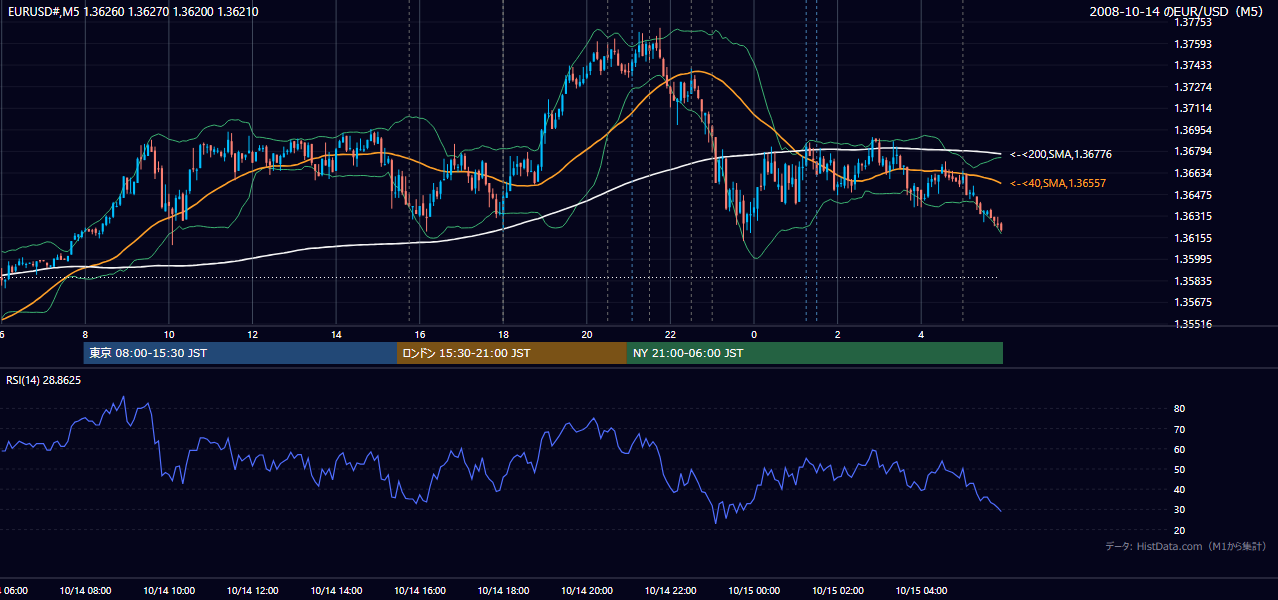
Task: Click the 10/14 14:00 time label
Action: point(336,591)
